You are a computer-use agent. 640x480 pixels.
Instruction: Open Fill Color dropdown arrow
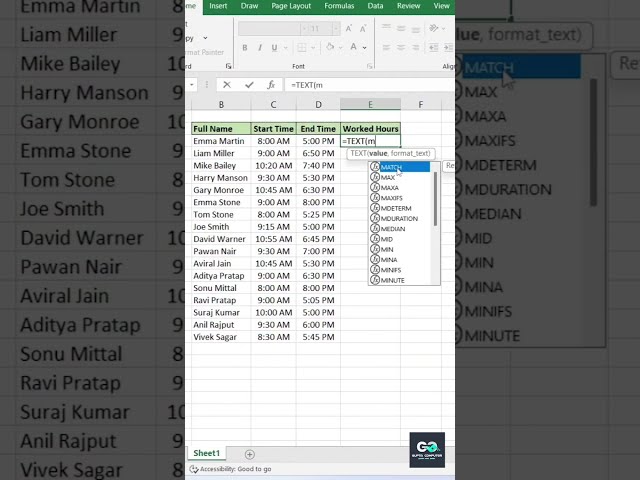(340, 48)
